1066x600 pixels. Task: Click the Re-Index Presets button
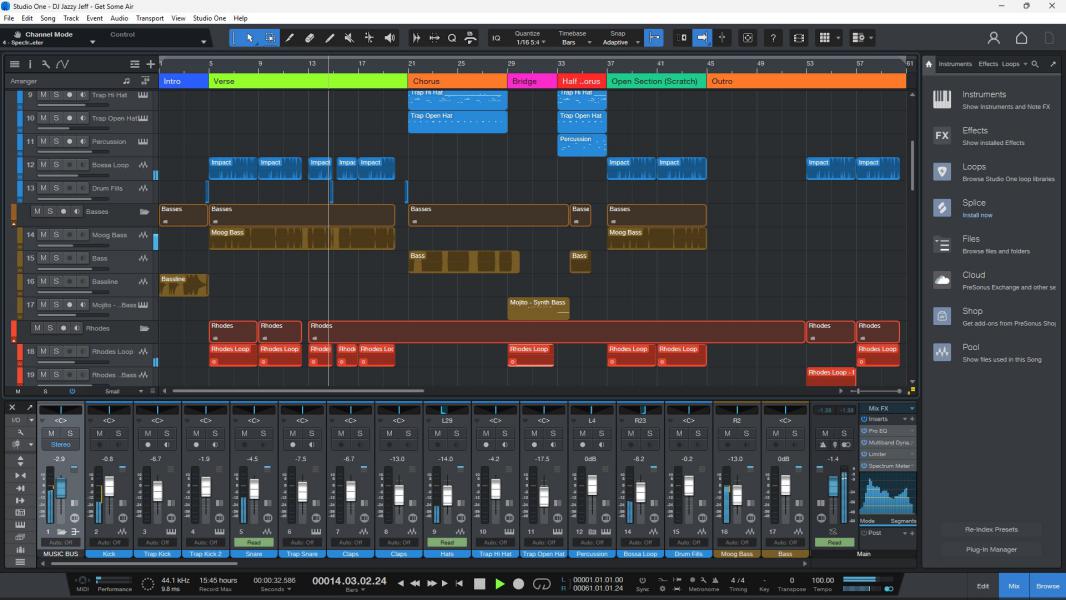[x=991, y=529]
